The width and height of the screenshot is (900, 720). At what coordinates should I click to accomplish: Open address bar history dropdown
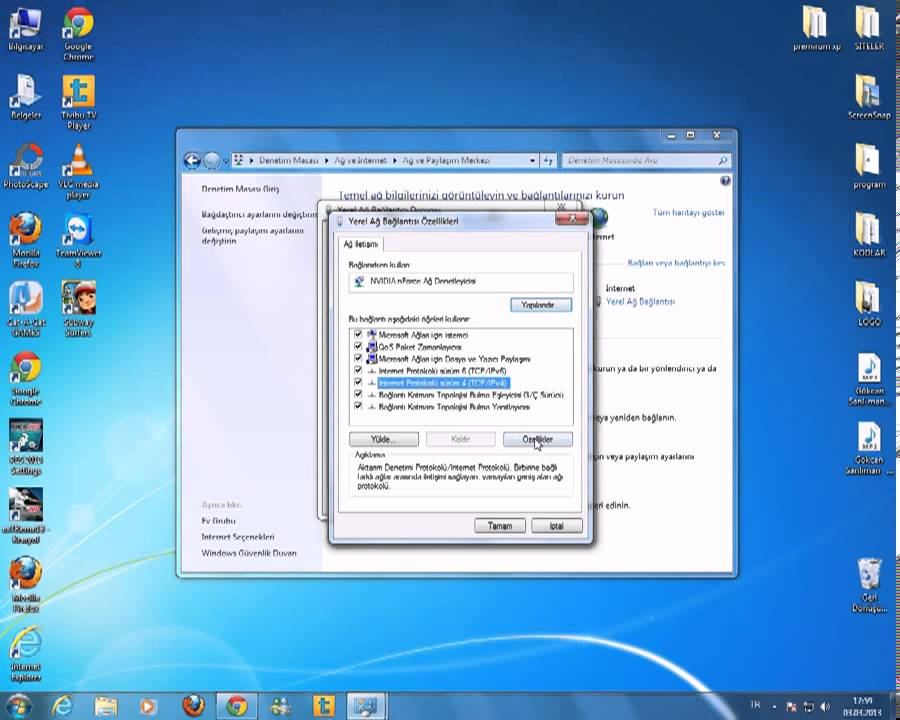point(532,160)
